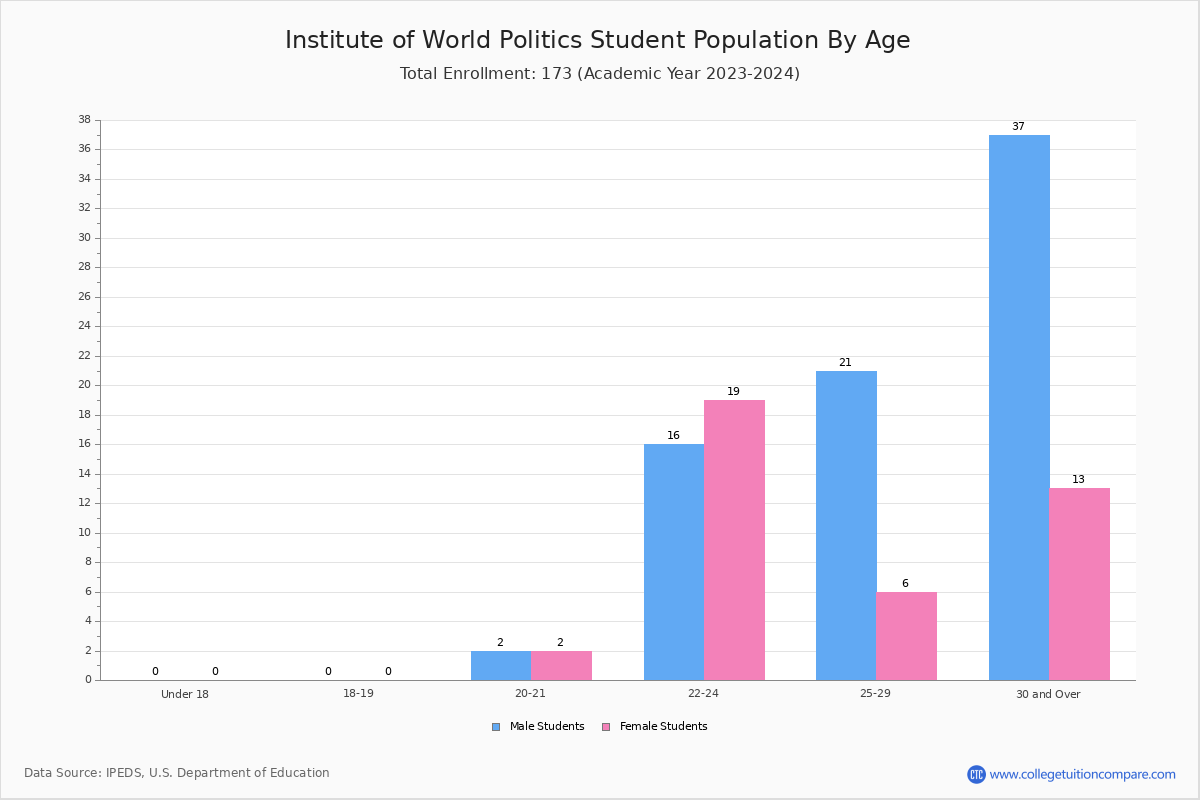This screenshot has width=1200, height=800.
Task: Toggle the Female Students legend entry
Action: 654,727
